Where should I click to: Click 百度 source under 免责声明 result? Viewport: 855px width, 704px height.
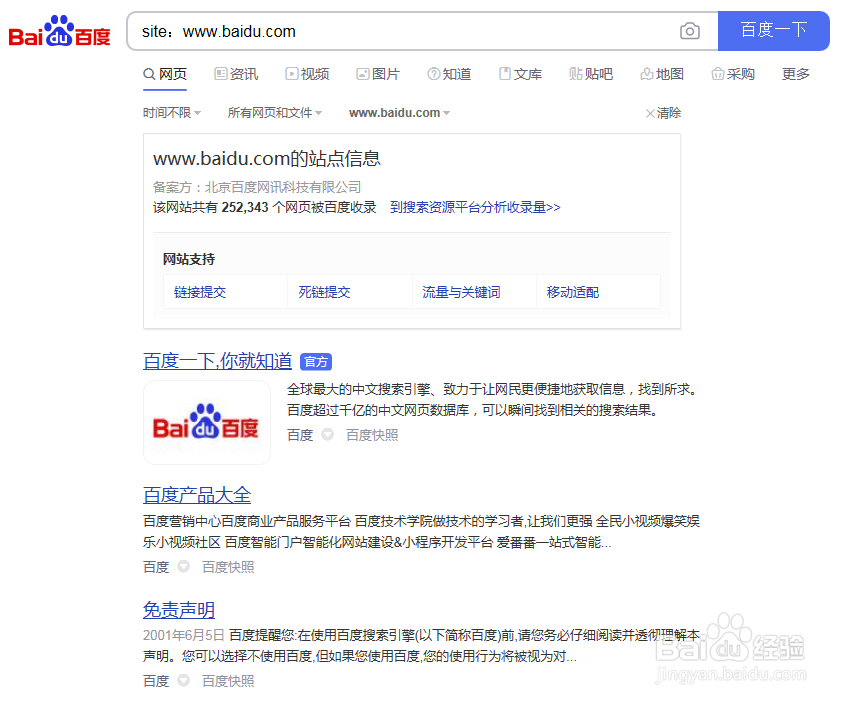pyautogui.click(x=156, y=681)
